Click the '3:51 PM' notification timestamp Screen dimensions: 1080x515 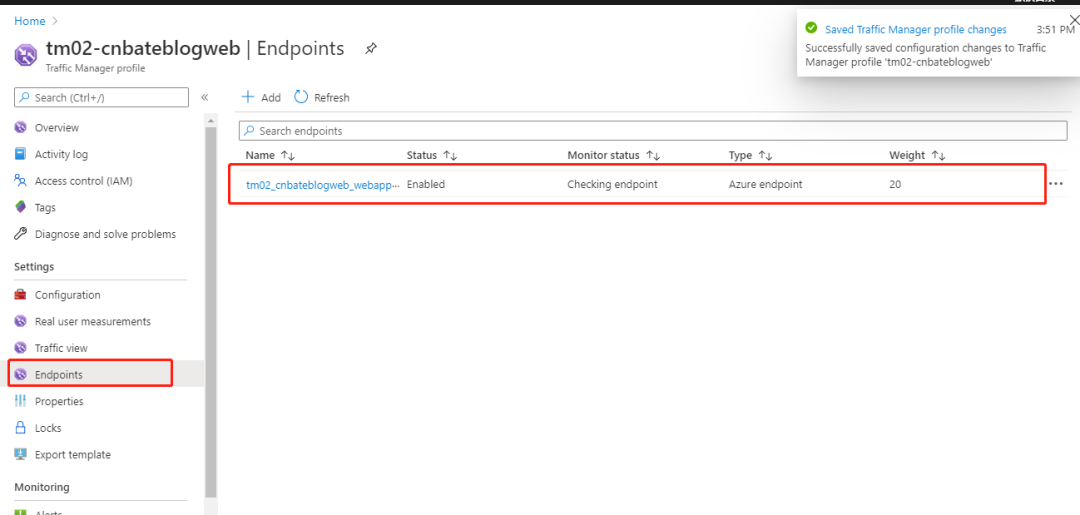click(x=1055, y=30)
